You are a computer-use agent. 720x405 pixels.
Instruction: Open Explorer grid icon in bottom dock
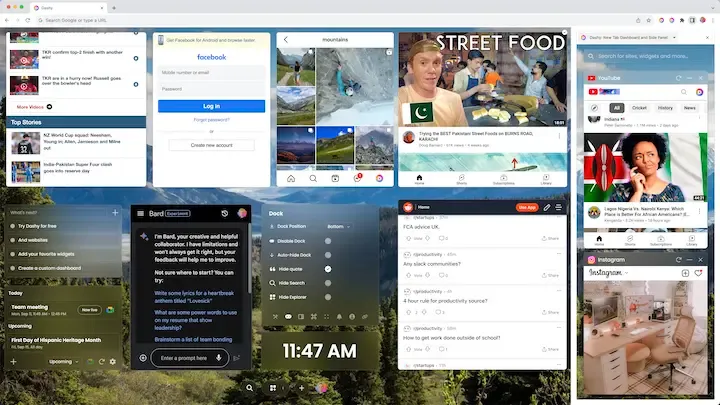click(x=273, y=388)
